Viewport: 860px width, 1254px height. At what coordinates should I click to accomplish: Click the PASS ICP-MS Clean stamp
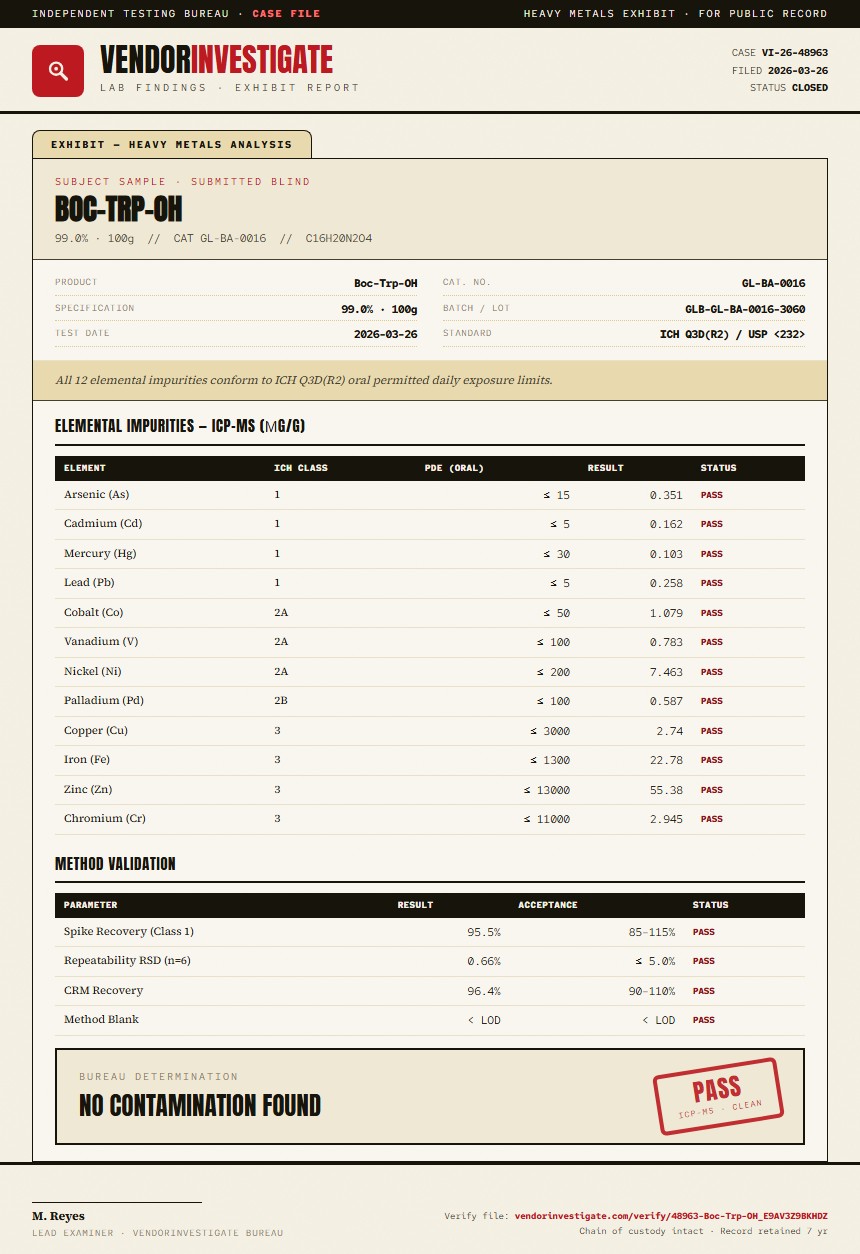(x=718, y=1096)
